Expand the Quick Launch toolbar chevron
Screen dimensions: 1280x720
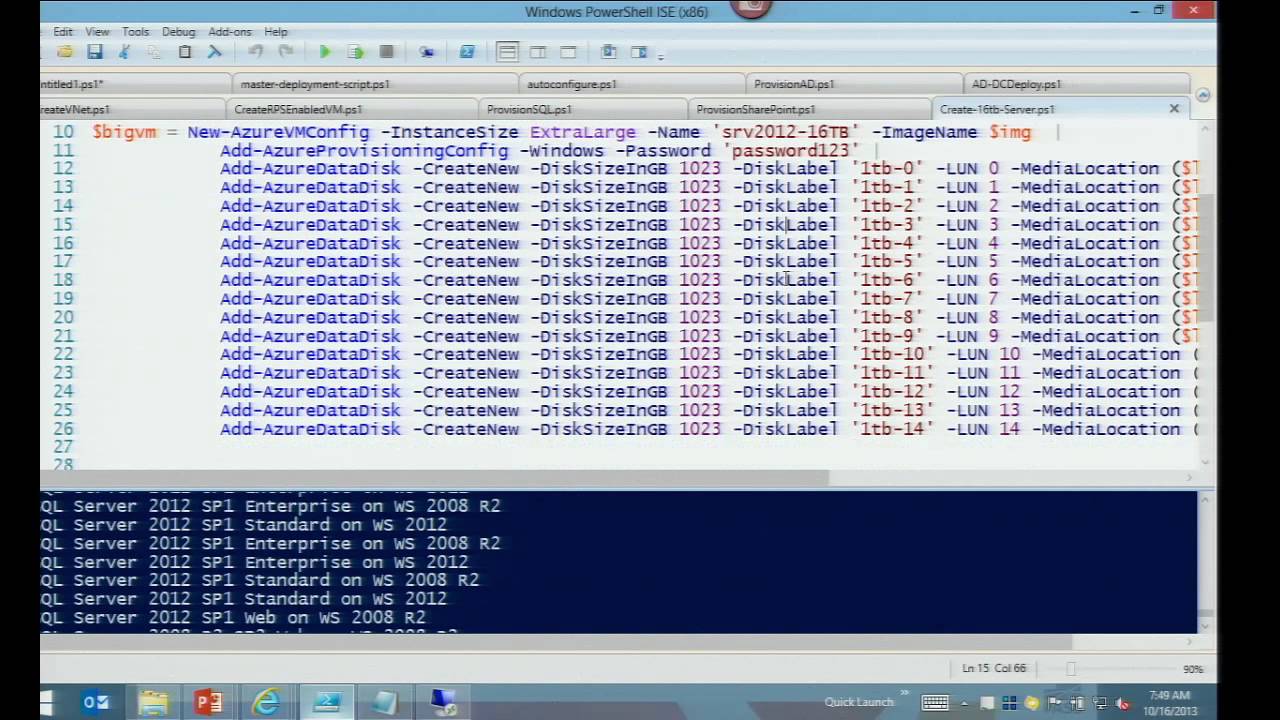pos(905,693)
